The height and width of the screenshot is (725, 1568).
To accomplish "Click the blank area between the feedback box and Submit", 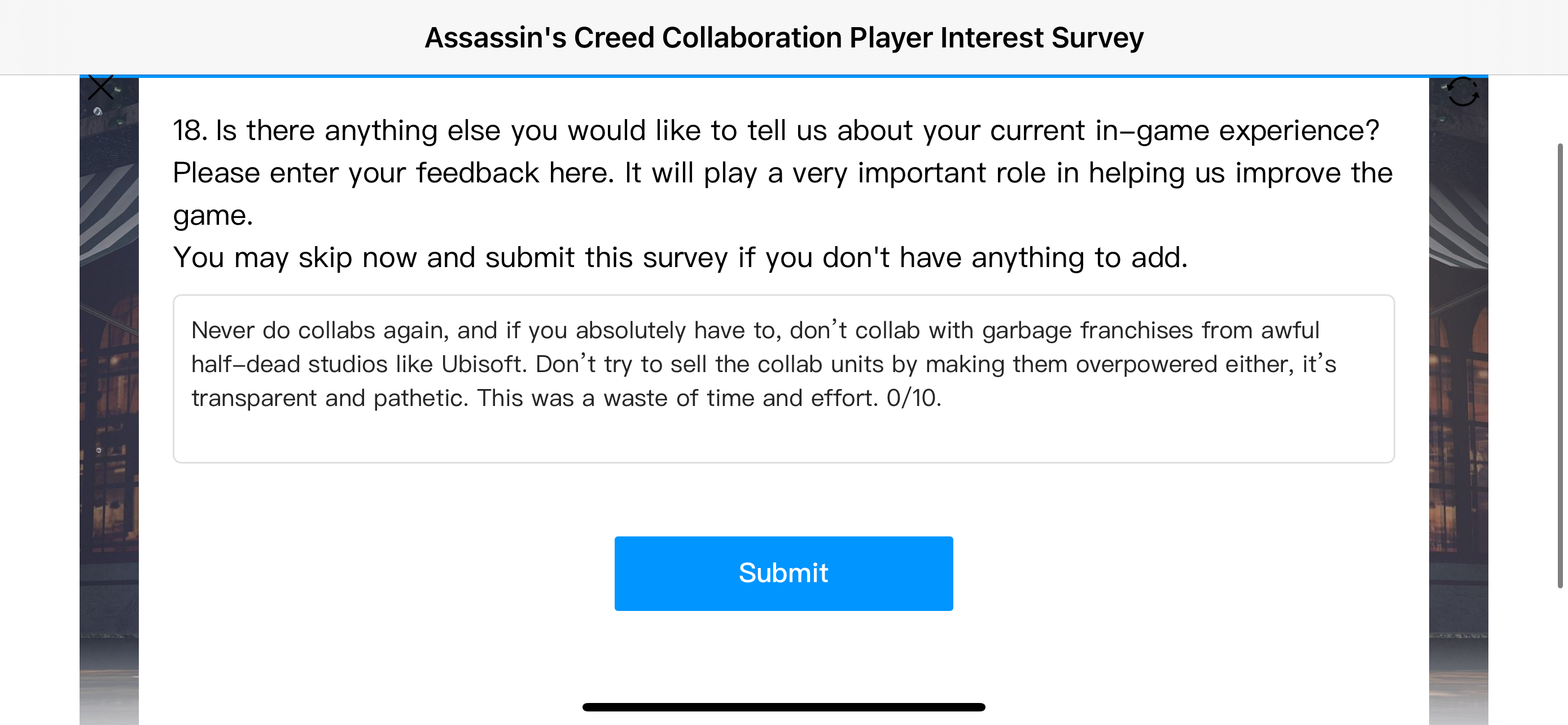I will coord(783,500).
